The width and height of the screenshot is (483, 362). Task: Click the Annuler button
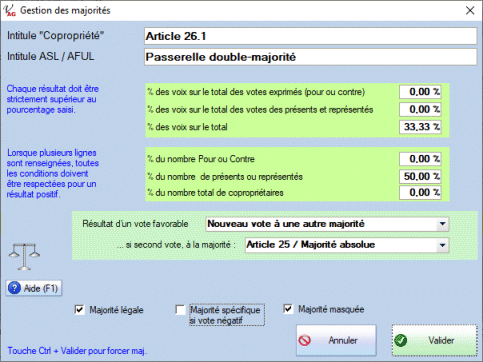tap(336, 340)
